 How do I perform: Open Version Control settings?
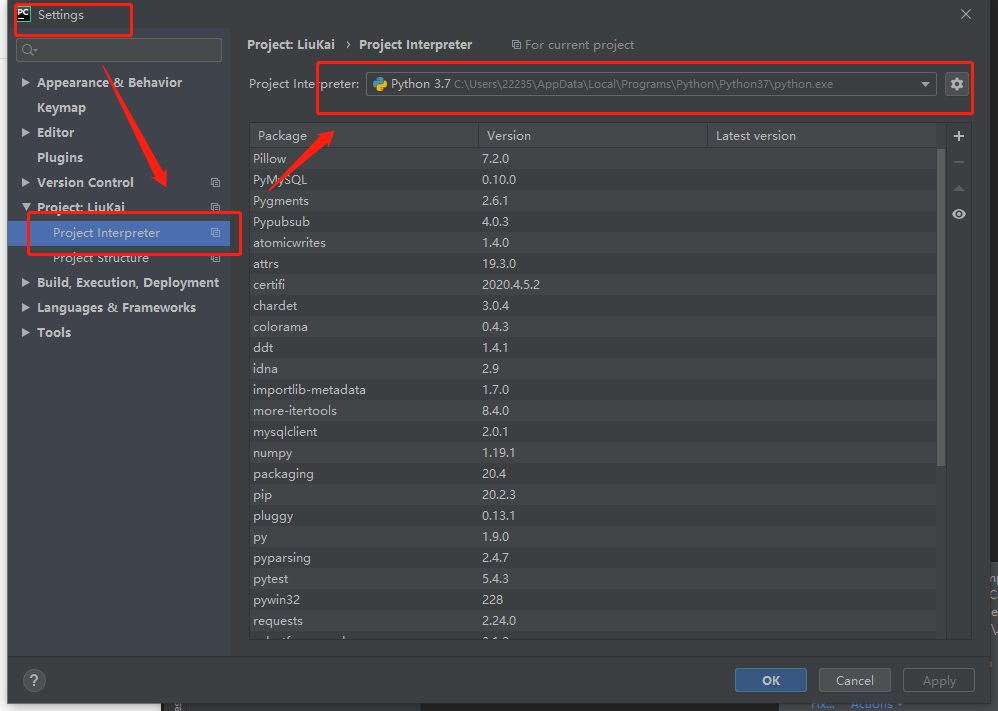(85, 183)
